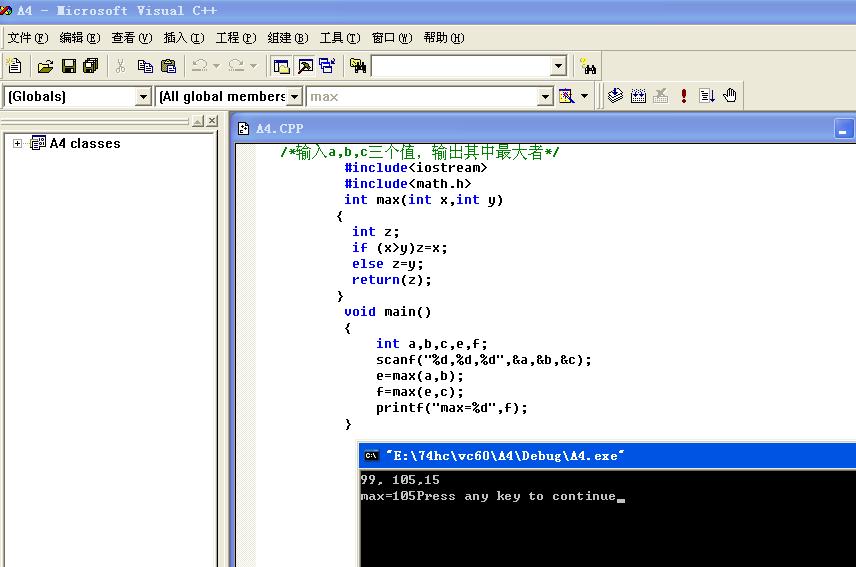Click console window C:\ system icon
Screen dimensions: 856x567
coord(371,456)
